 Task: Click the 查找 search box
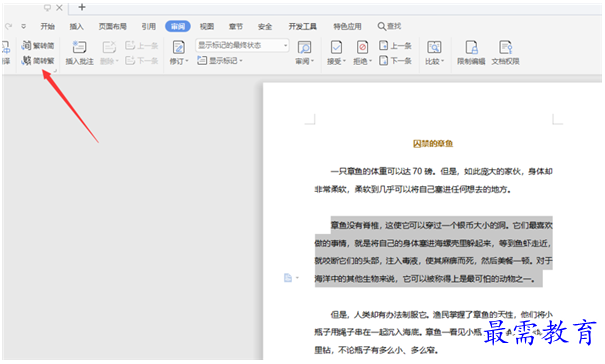pyautogui.click(x=389, y=26)
